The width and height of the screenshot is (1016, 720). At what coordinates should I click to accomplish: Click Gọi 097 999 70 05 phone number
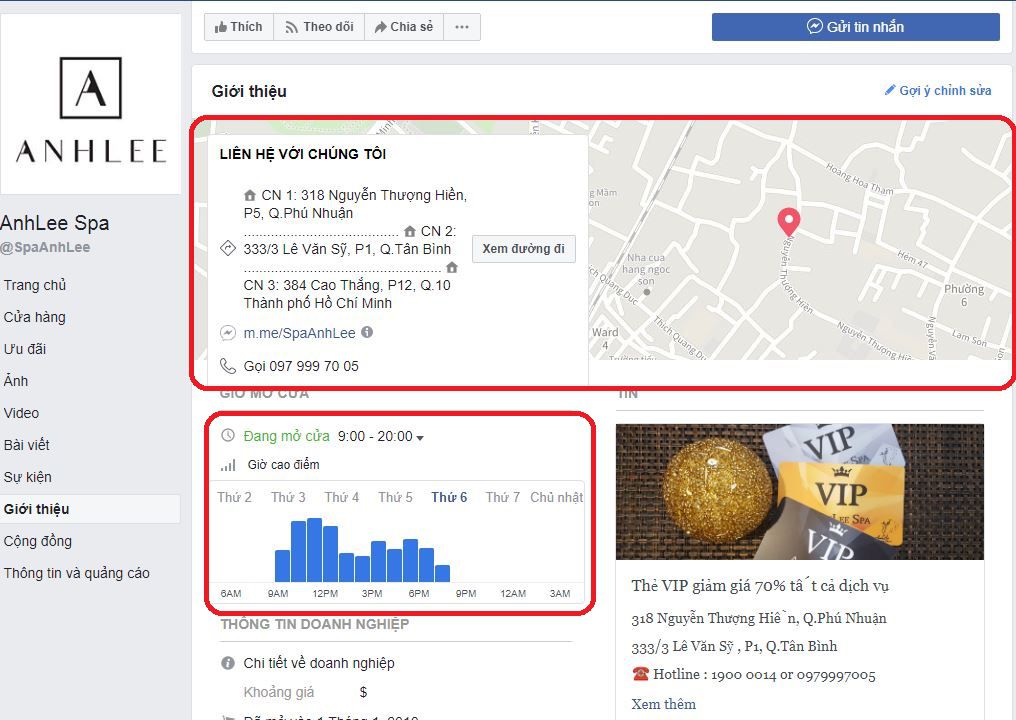coord(301,366)
